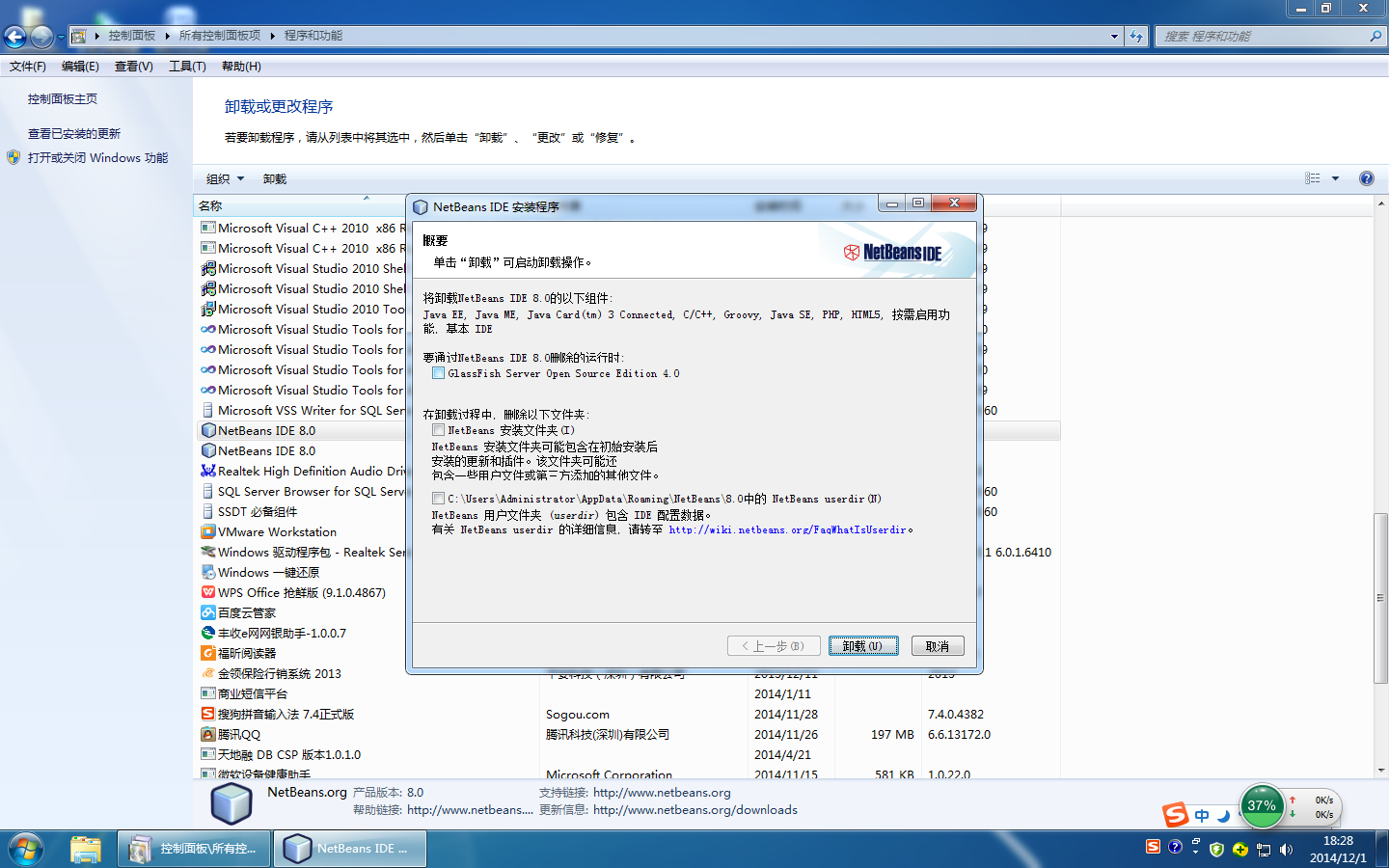Open the help question mark icon
This screenshot has height=868, width=1389.
click(x=1366, y=178)
